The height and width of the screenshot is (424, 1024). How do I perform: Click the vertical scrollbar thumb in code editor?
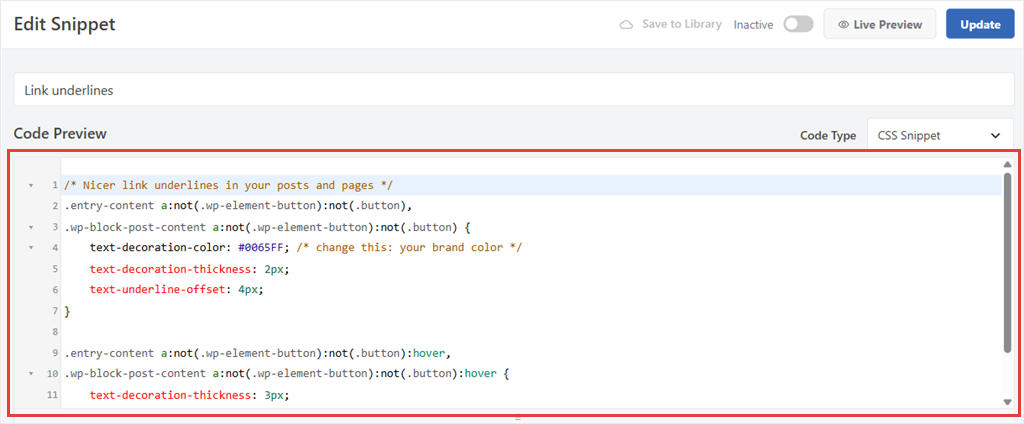(1007, 263)
